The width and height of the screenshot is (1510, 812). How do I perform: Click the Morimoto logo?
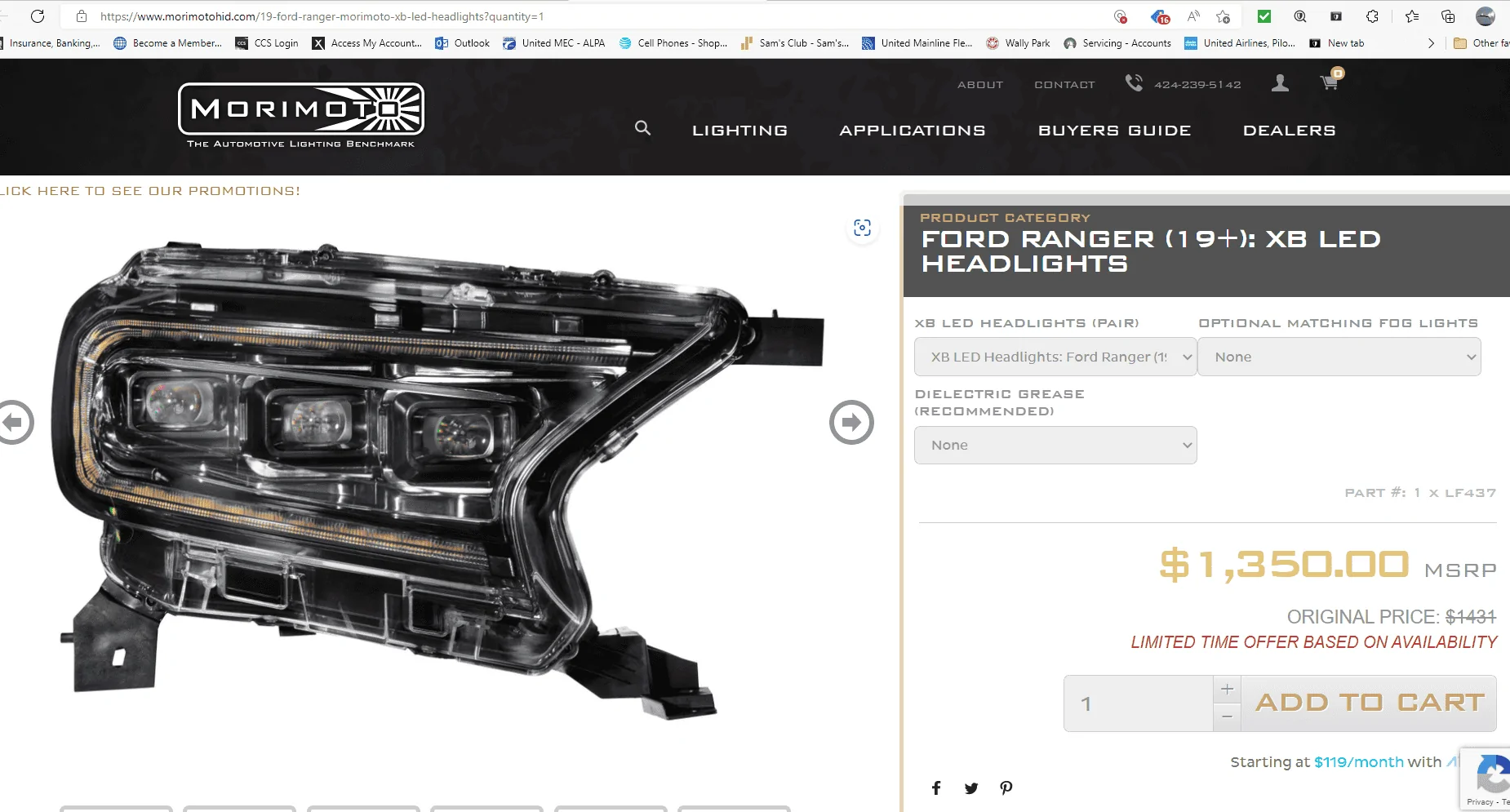click(x=301, y=115)
